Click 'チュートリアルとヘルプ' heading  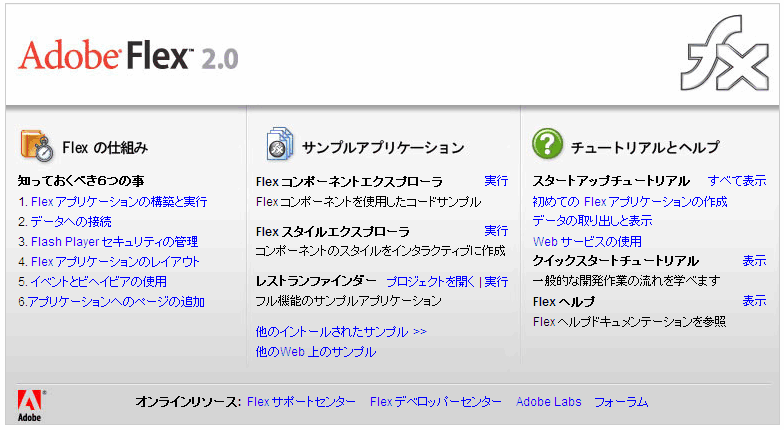coord(645,147)
